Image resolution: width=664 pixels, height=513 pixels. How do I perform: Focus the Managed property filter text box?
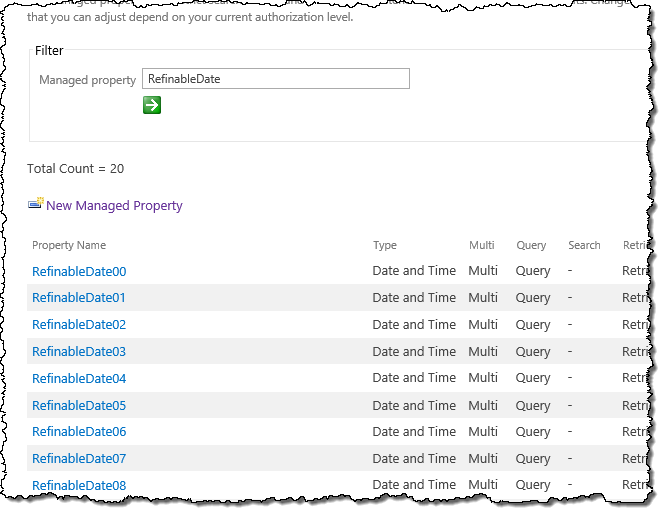click(x=276, y=79)
